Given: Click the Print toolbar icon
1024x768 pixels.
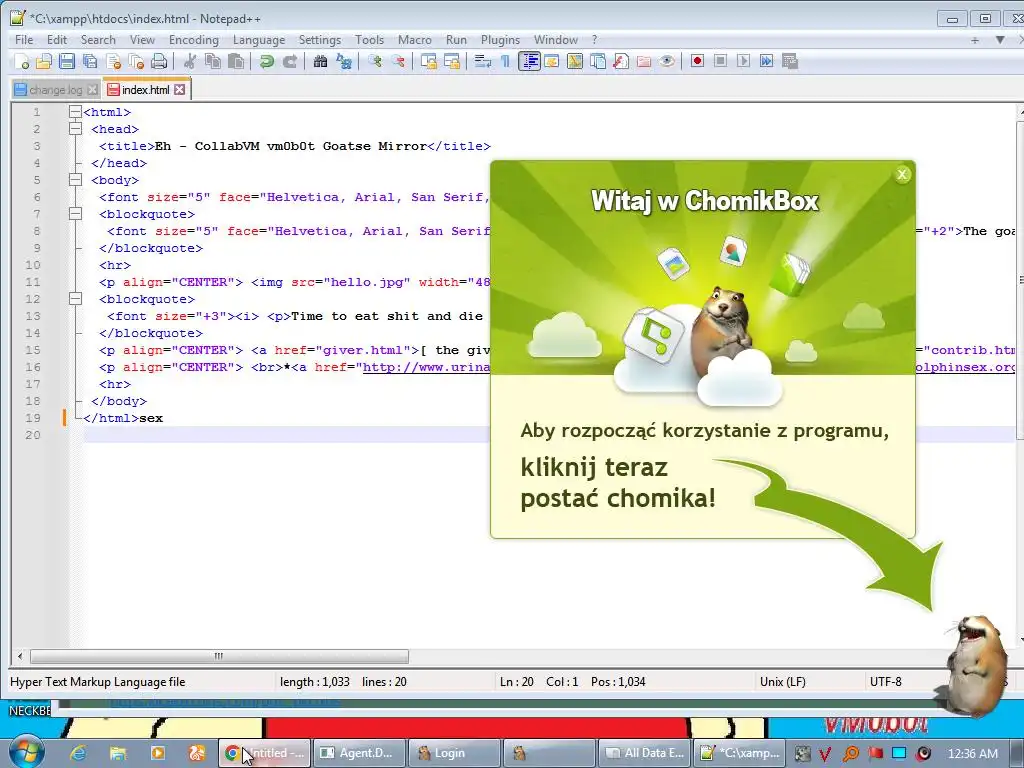Looking at the screenshot, I should [x=159, y=61].
